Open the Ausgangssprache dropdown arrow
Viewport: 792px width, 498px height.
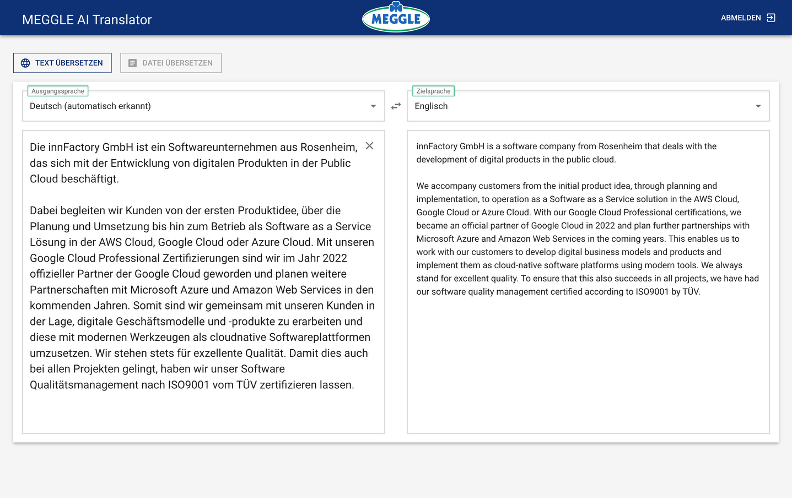point(373,106)
